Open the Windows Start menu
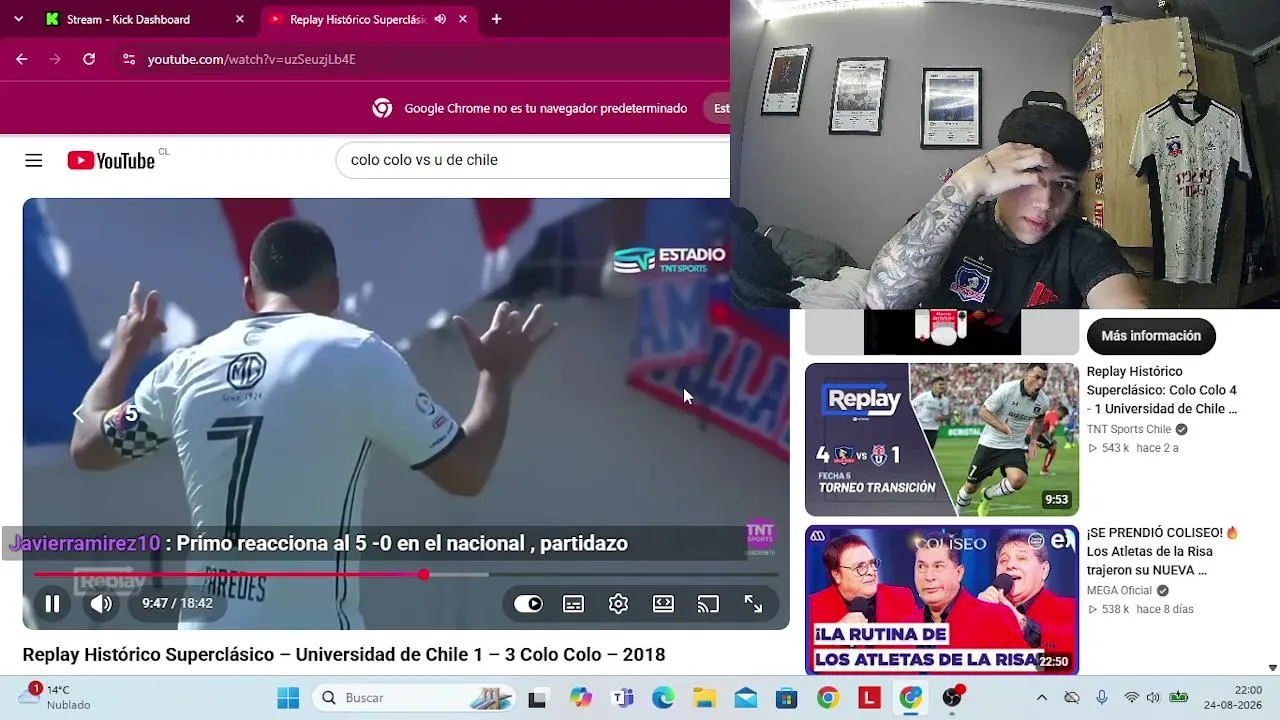 (288, 698)
